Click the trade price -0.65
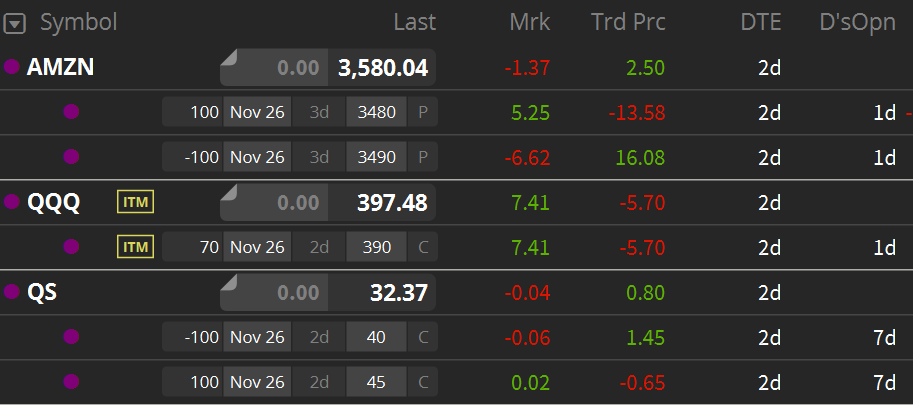The image size is (913, 405). (x=642, y=382)
